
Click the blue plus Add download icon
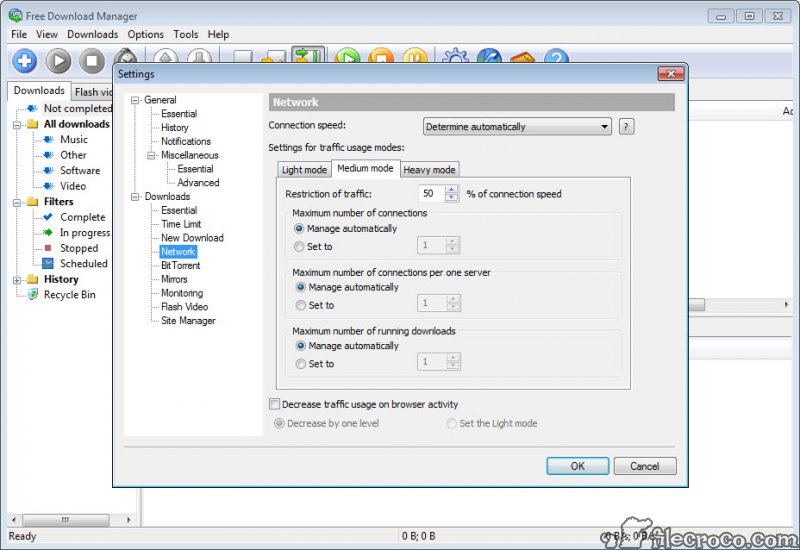tap(24, 61)
